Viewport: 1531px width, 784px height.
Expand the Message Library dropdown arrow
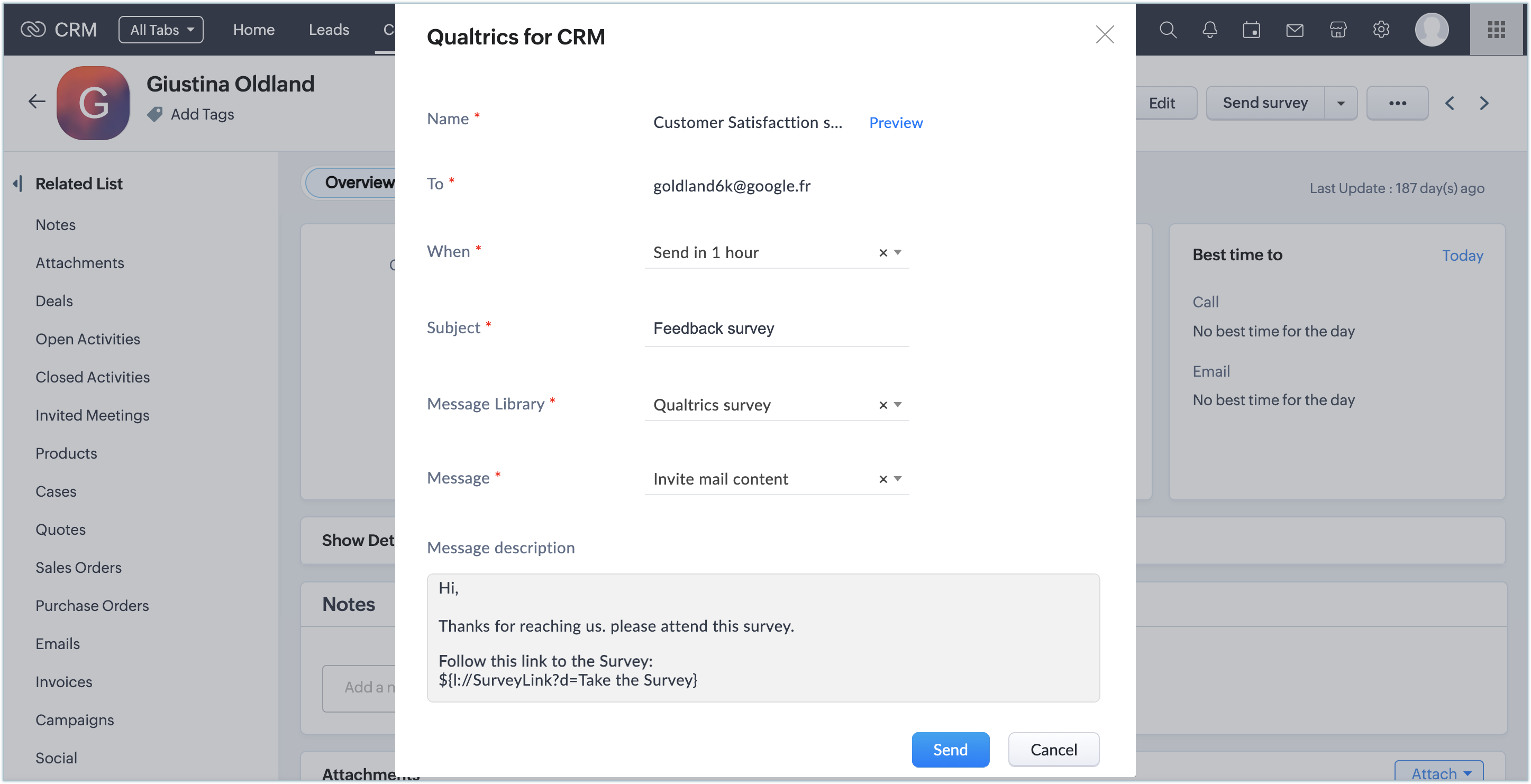click(x=897, y=405)
